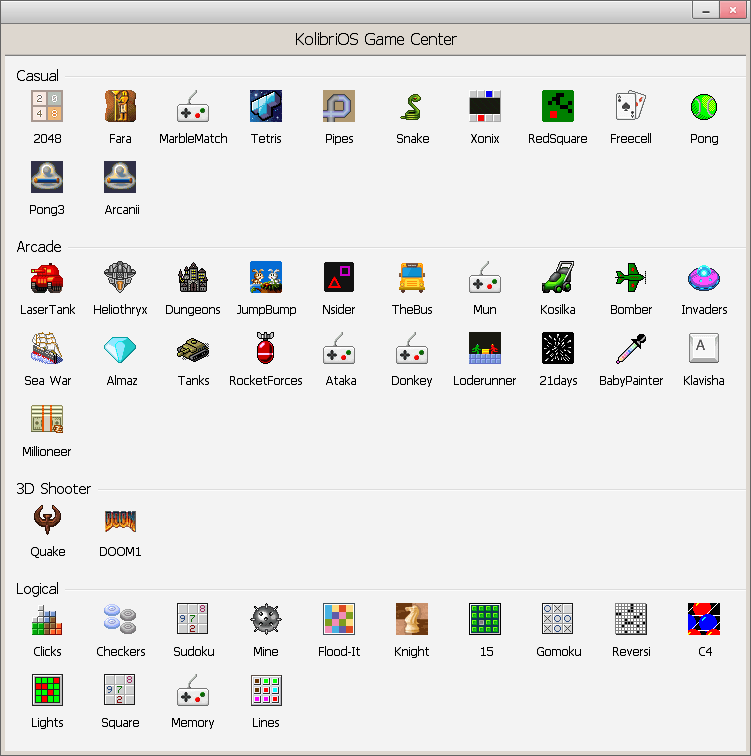Open the Millioneer quiz game

47,419
